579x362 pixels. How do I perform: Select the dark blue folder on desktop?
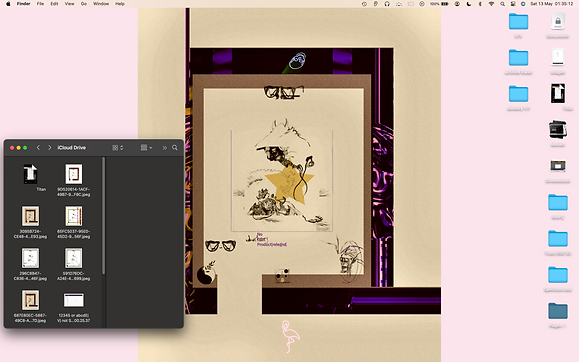(558, 311)
